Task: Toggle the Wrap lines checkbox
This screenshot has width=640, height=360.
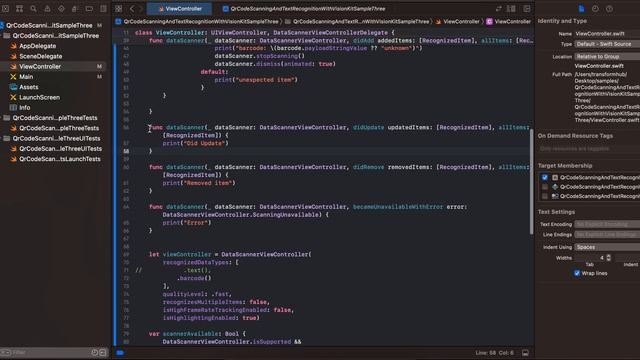Action: tap(576, 273)
